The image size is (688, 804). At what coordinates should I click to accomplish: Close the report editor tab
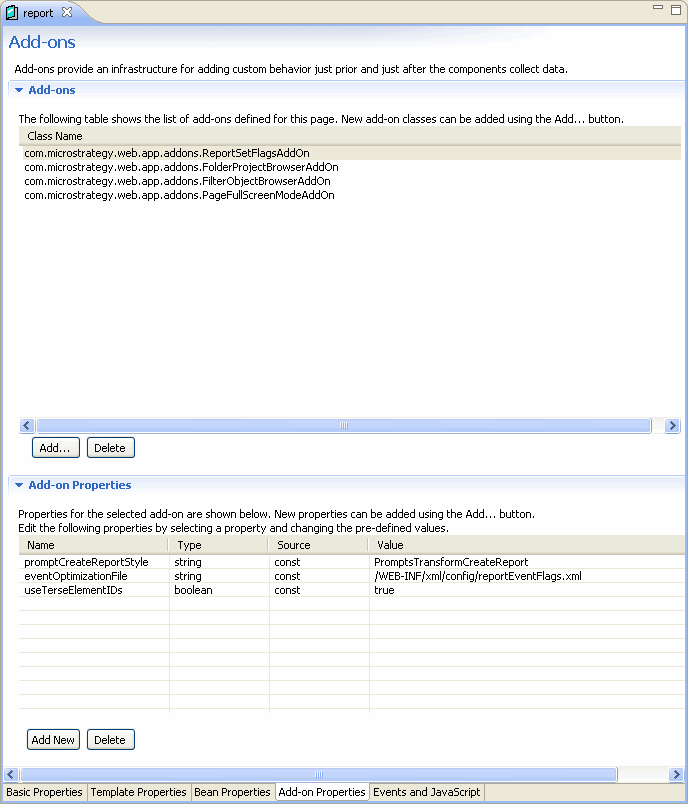67,12
